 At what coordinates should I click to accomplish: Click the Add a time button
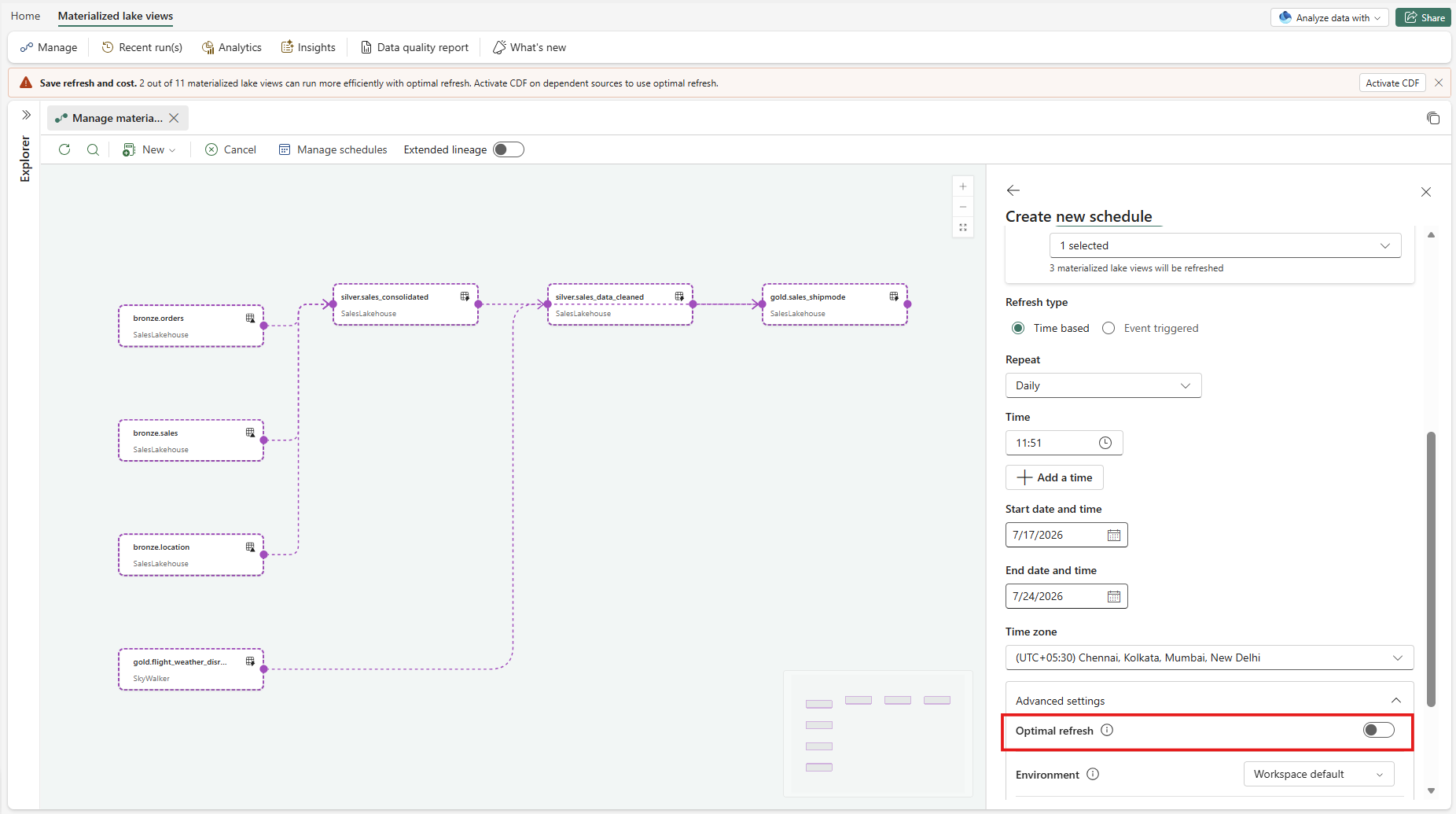point(1054,477)
